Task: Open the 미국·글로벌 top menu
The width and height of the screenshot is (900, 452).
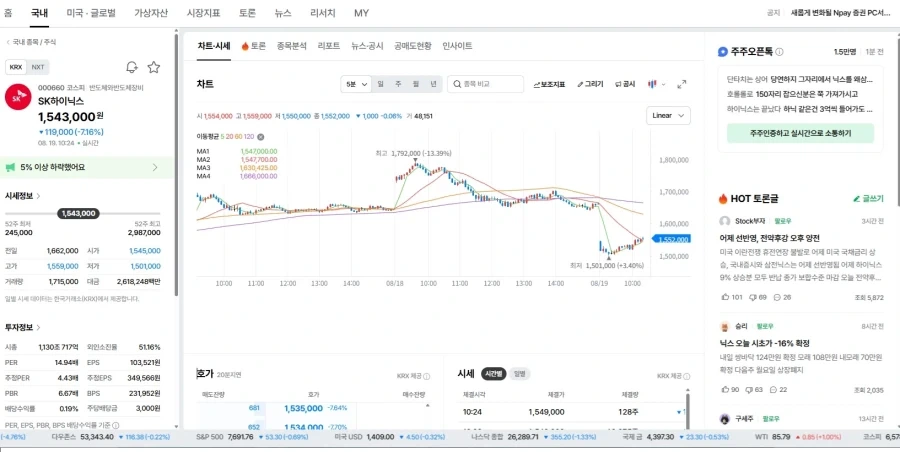Action: coord(91,13)
